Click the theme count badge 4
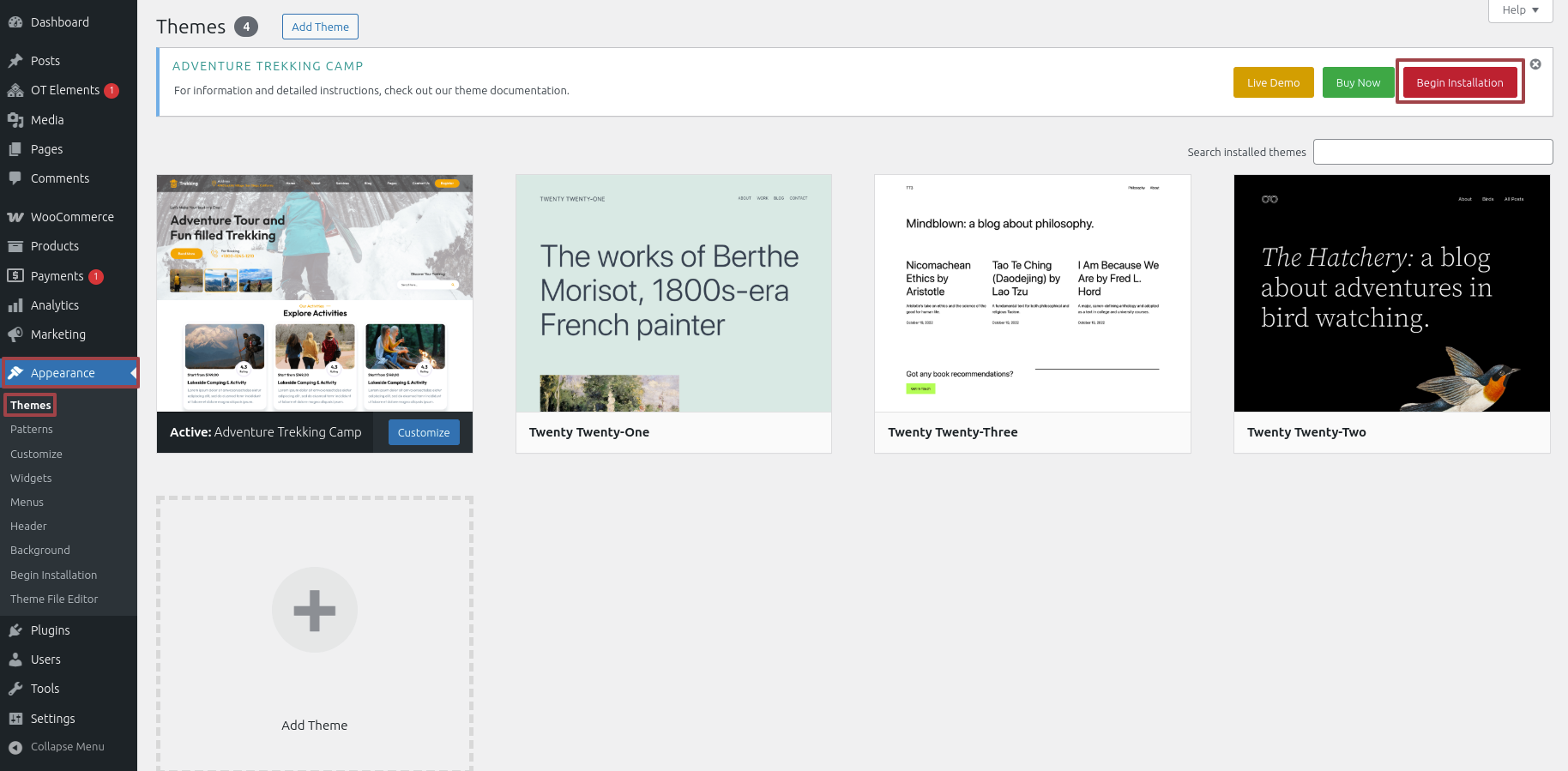This screenshot has width=1568, height=771. coord(246,27)
